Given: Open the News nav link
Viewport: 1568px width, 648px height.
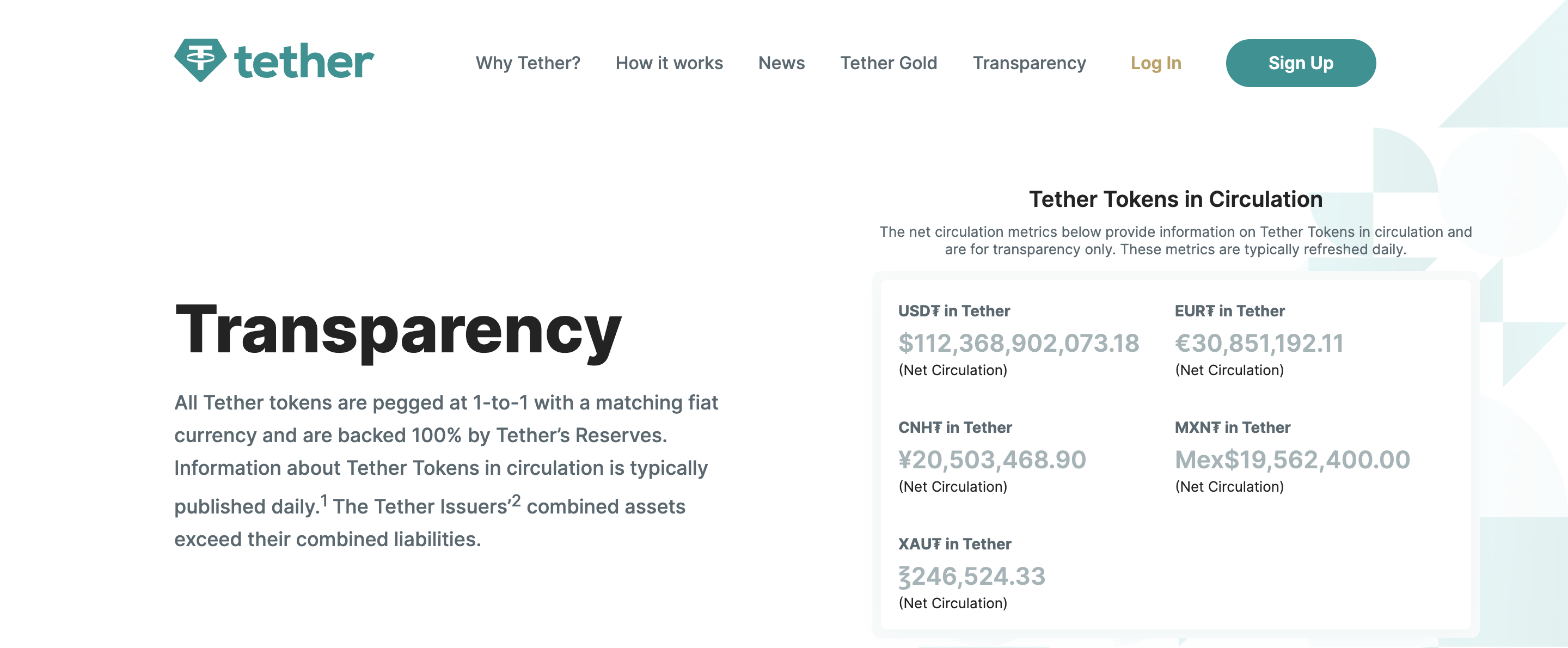Looking at the screenshot, I should tap(781, 63).
